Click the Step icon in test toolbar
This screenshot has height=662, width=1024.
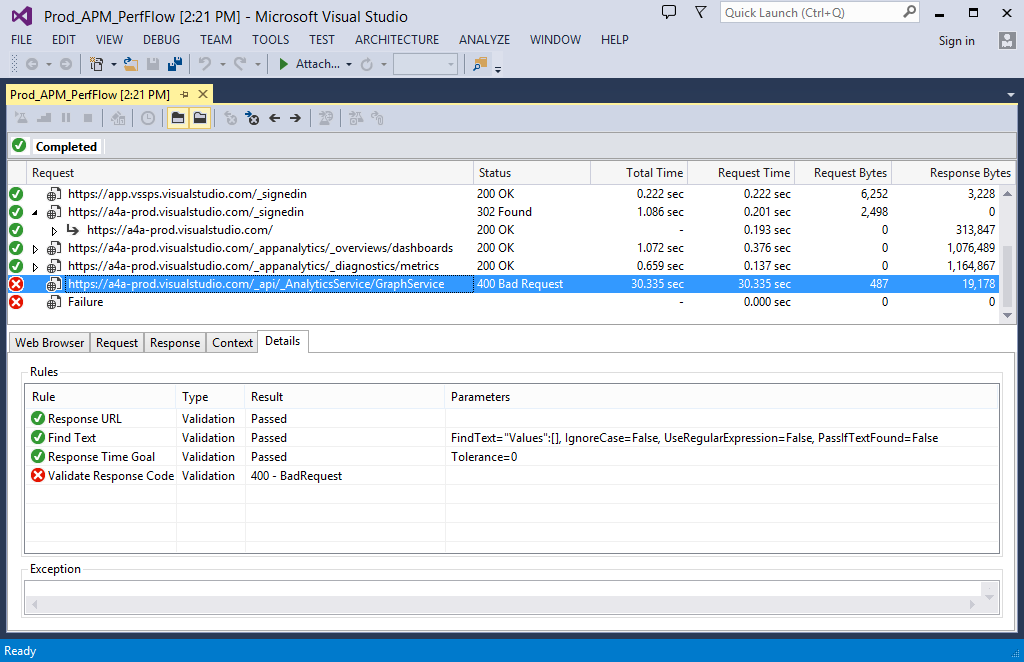tap(44, 118)
